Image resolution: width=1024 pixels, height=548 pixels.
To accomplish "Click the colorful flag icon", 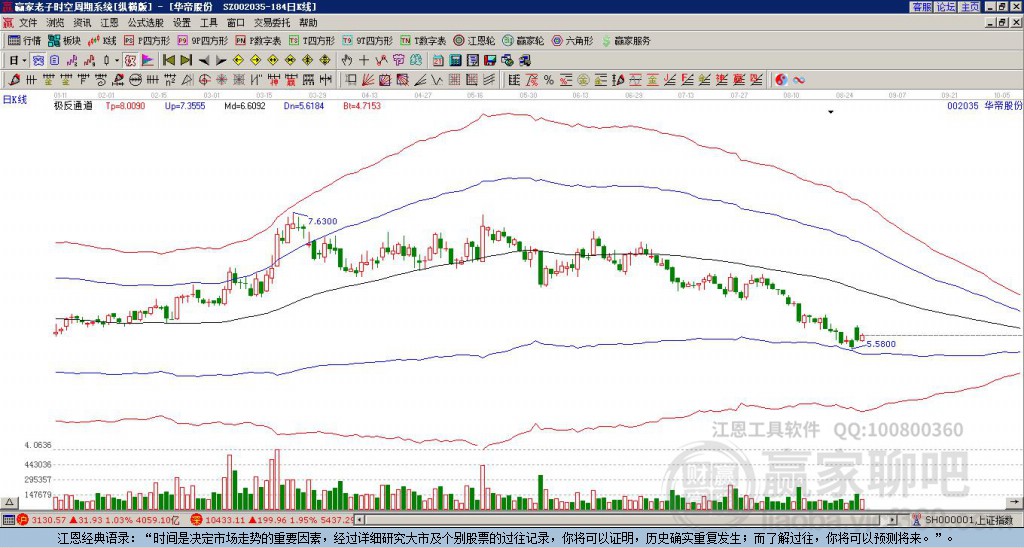I will [x=148, y=61].
